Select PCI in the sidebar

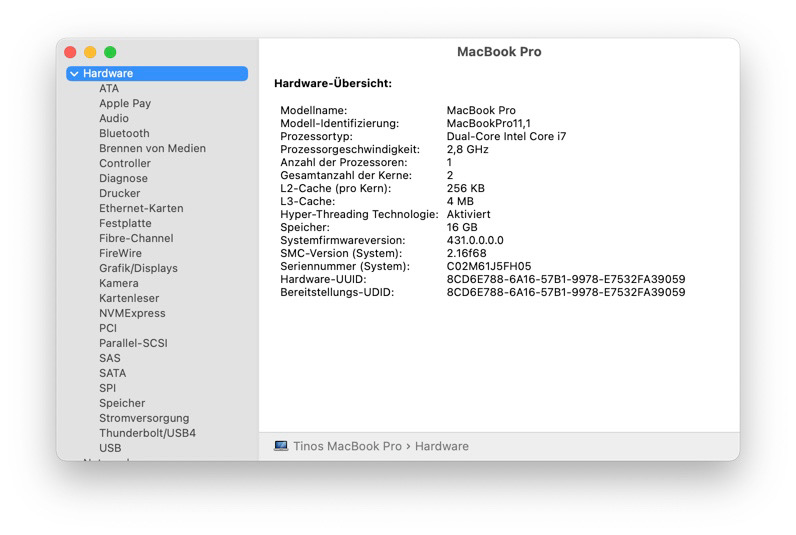click(x=108, y=328)
